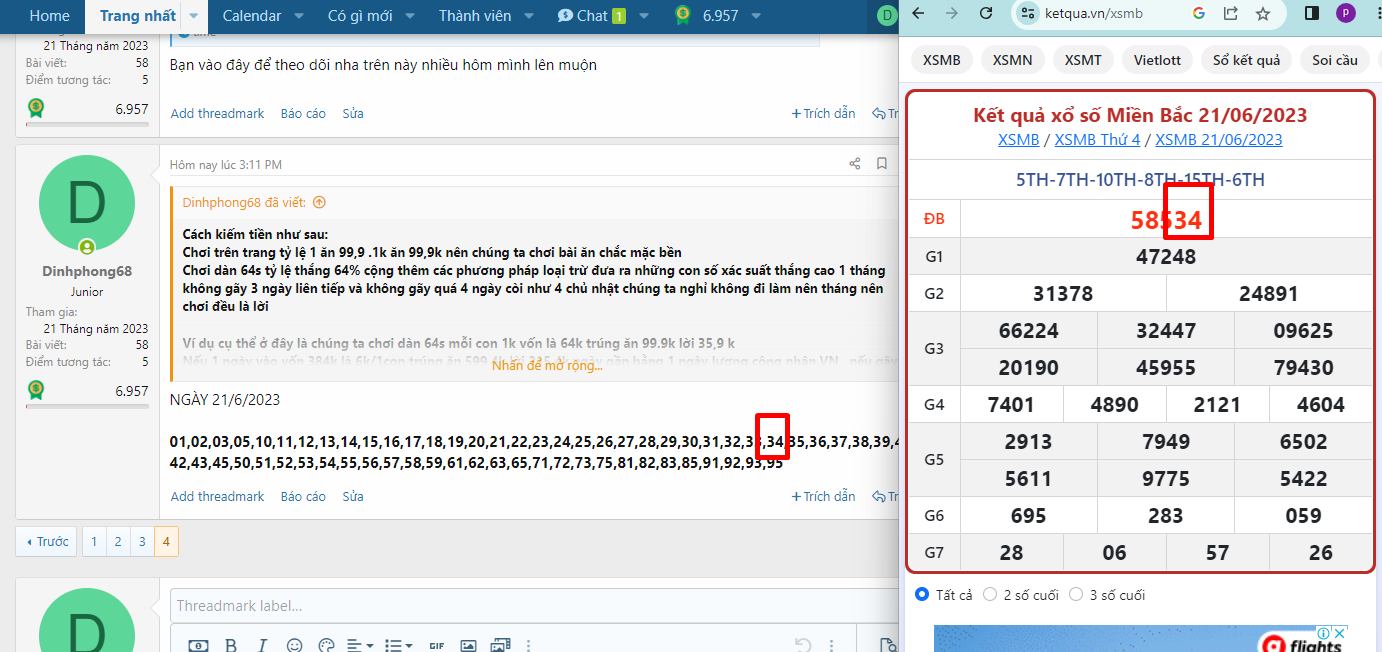Image resolution: width=1382 pixels, height=652 pixels.
Task: Click the Threadmark label input field
Action: click(x=534, y=605)
